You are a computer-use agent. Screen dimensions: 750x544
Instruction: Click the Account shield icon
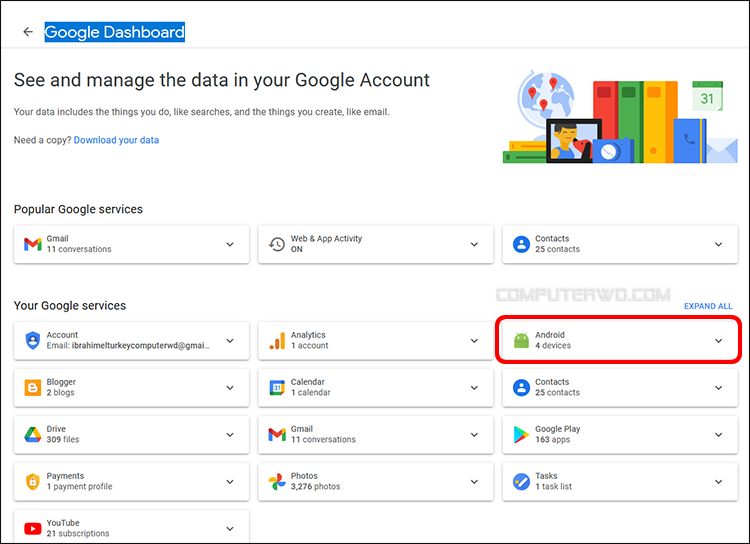pos(33,341)
